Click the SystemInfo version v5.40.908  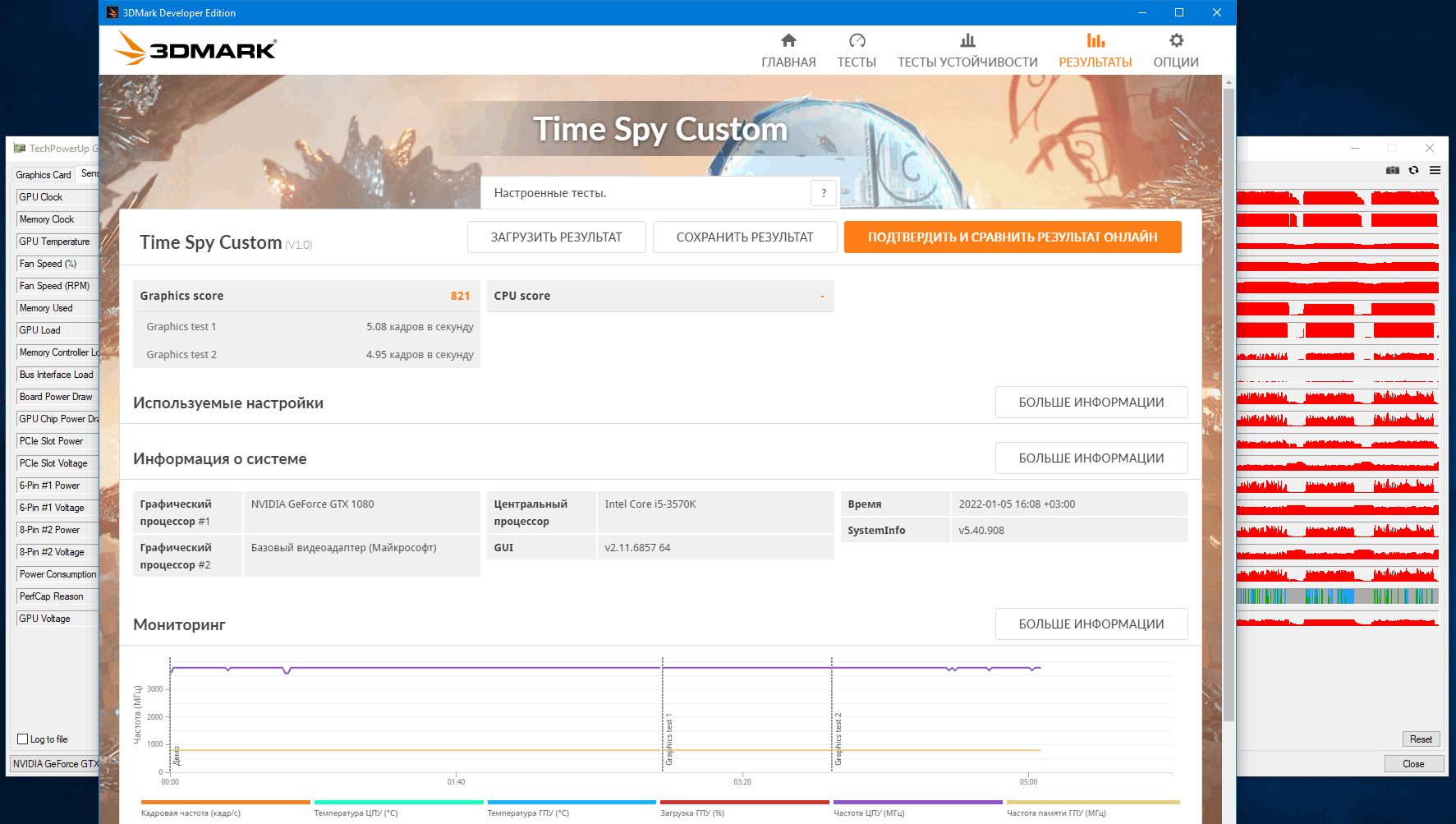[x=981, y=531]
